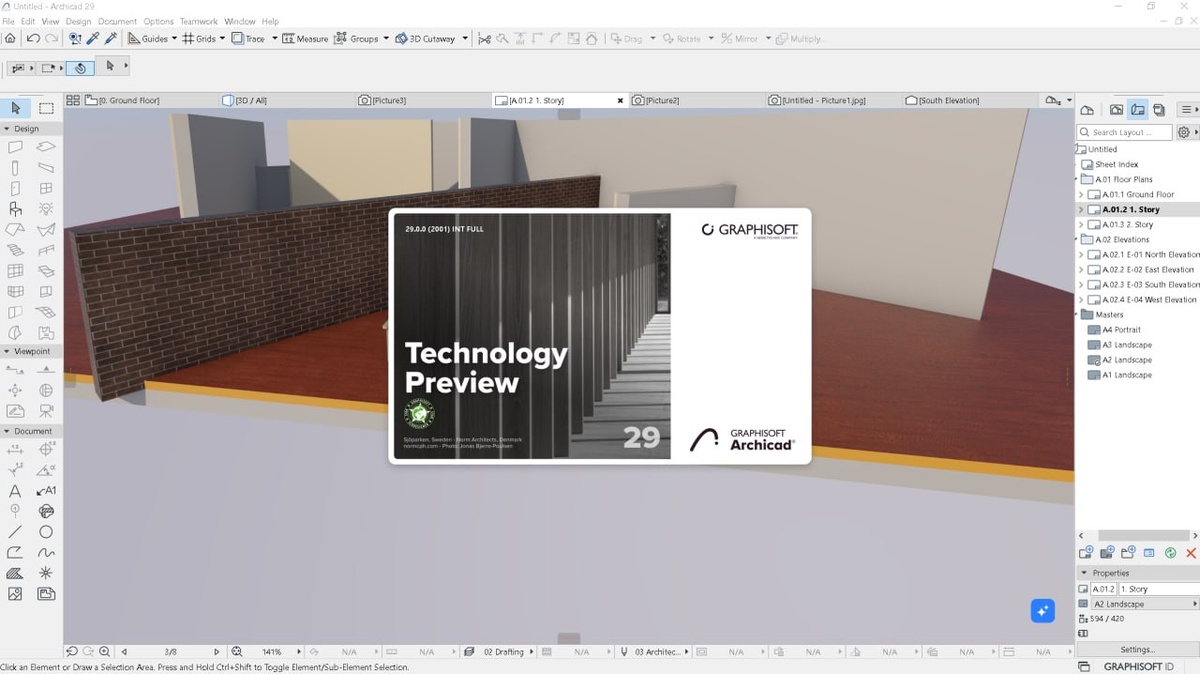Select the Railing tool
Screen dimensions: 1200x674
46,250
